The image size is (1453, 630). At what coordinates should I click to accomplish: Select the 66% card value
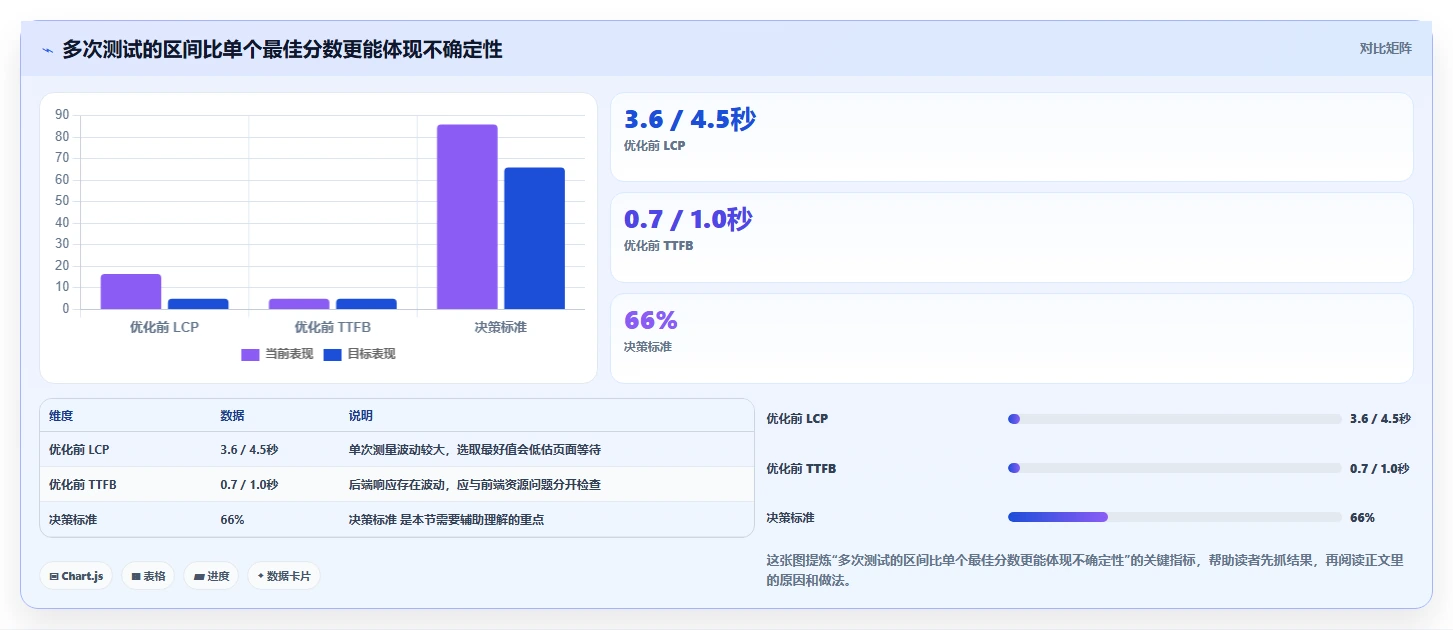(651, 321)
